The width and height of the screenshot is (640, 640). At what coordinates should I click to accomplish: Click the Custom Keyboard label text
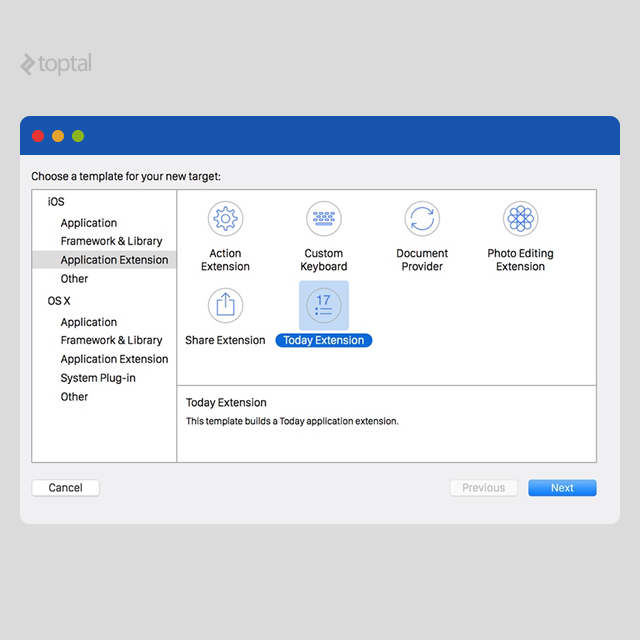coord(324,260)
